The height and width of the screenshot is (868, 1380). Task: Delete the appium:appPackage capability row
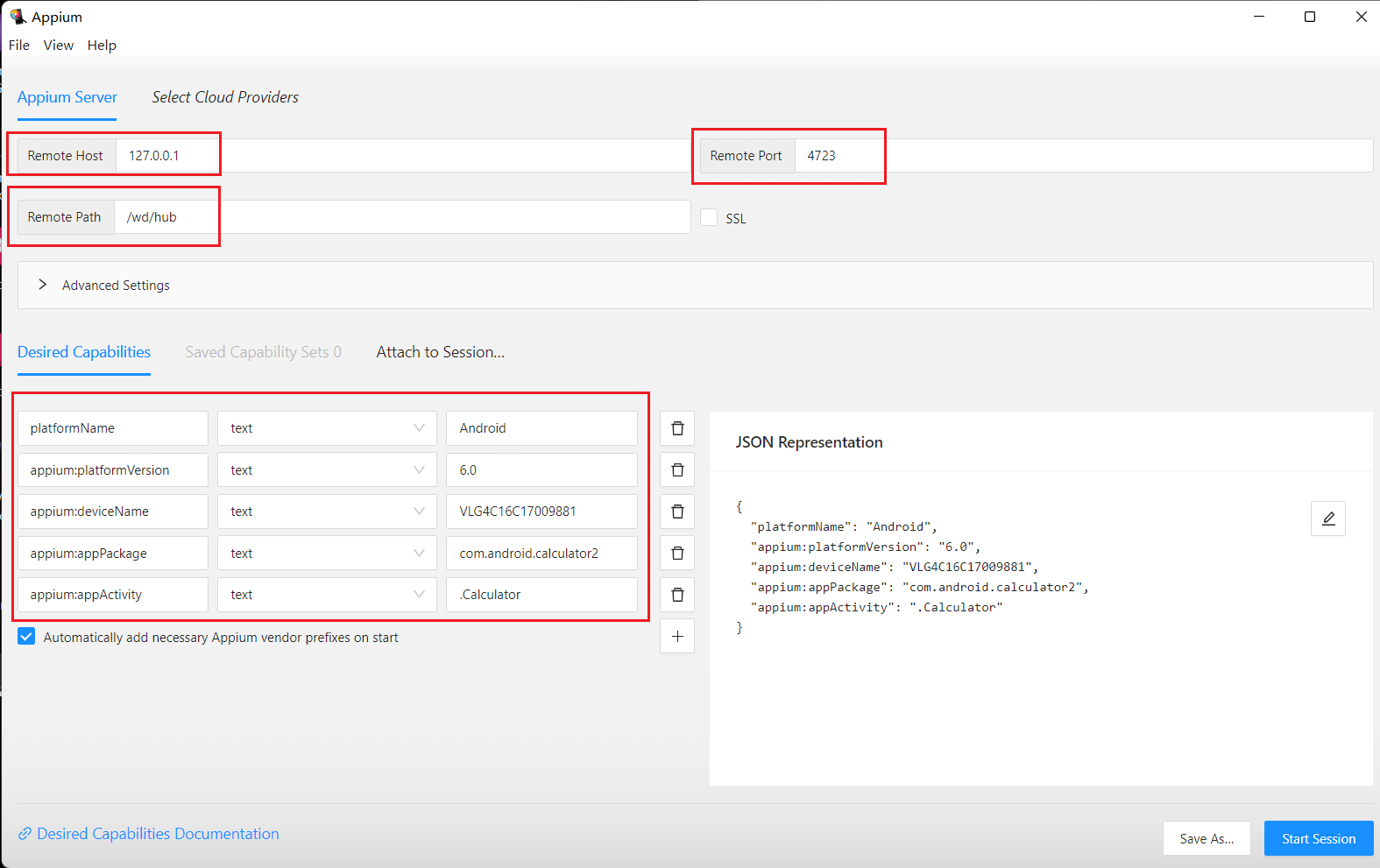click(x=677, y=554)
